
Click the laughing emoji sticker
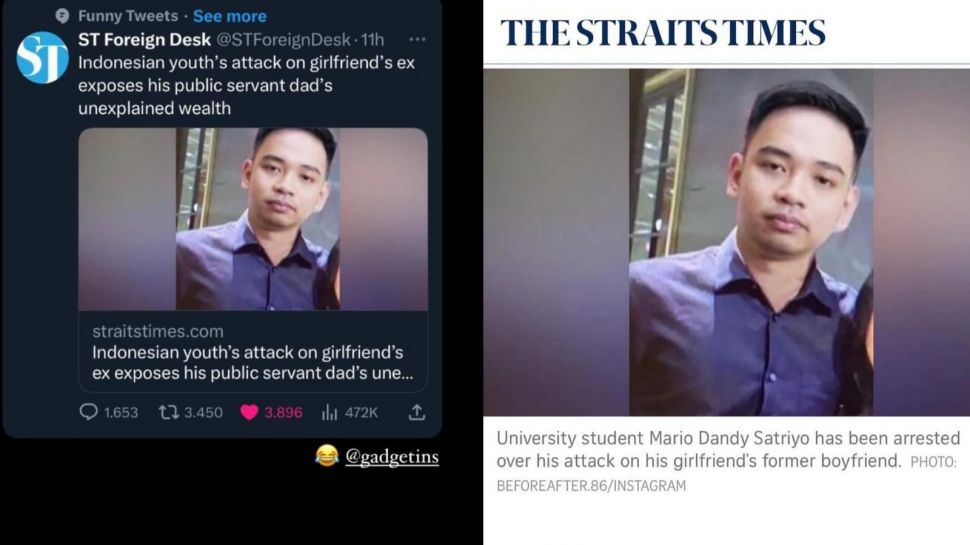(x=327, y=456)
